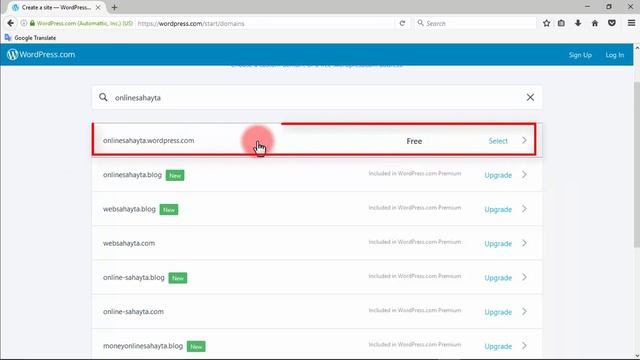This screenshot has width=640, height=360.
Task: Click the page vertical scrollbar thumb
Action: pos(636,163)
